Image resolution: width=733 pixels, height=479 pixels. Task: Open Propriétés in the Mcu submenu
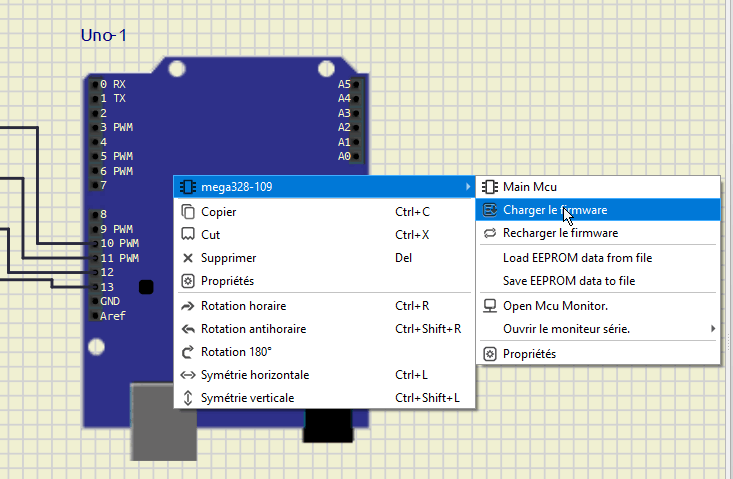pos(598,354)
